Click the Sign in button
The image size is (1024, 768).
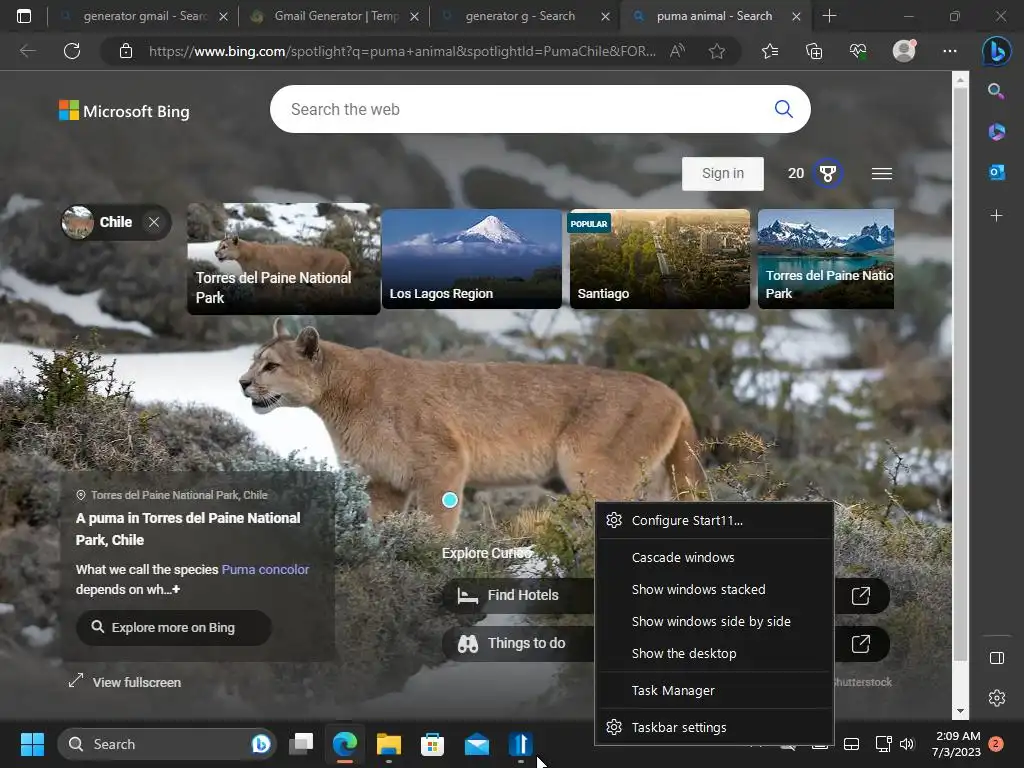click(722, 173)
